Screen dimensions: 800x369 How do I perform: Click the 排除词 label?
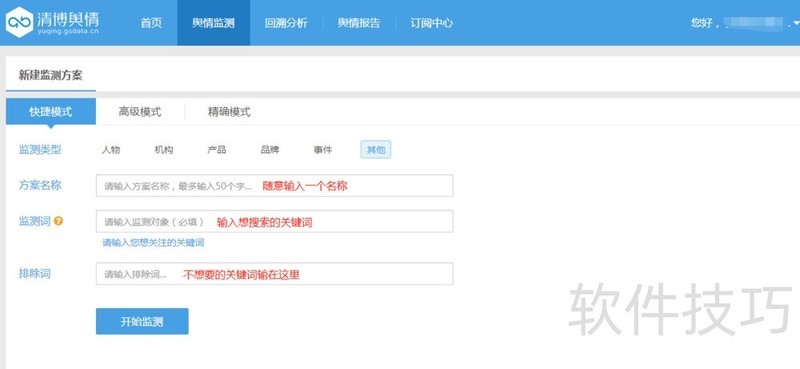pyautogui.click(x=35, y=273)
